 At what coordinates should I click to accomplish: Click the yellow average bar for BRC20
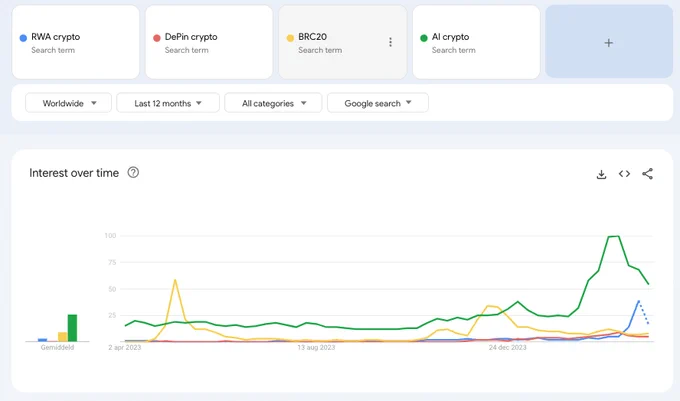click(x=62, y=337)
